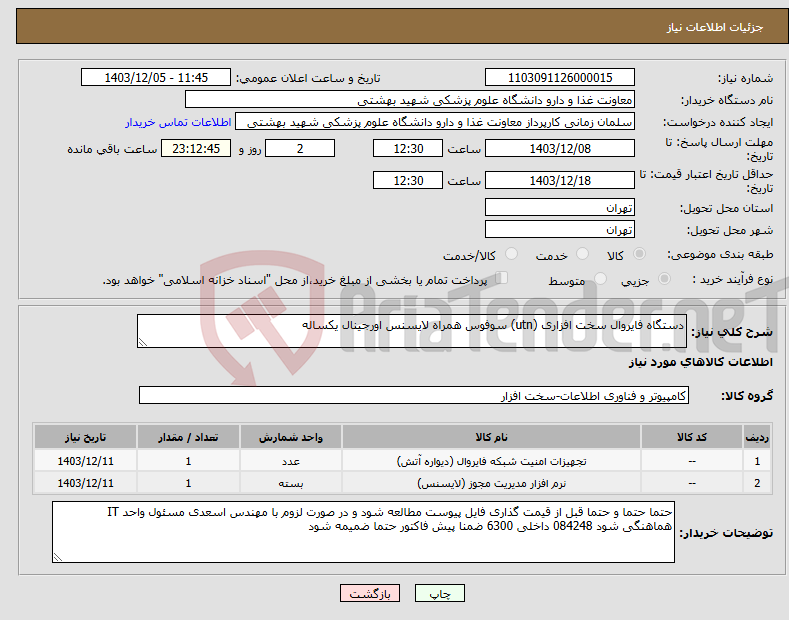Click the تجهیزات امنیت شبکه فایروال item name
This screenshot has width=789, height=620.
492,461
